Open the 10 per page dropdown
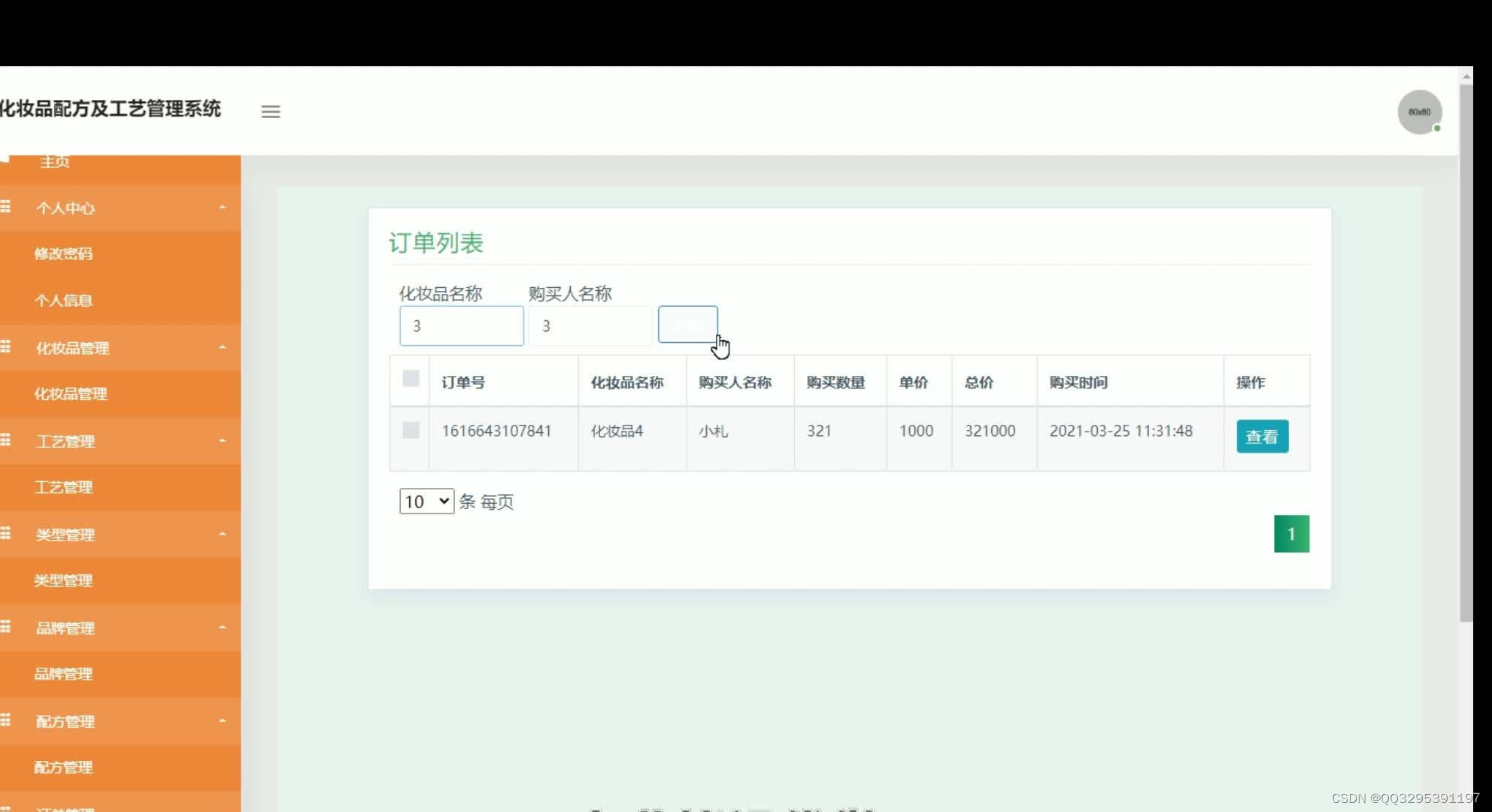Screen dimensions: 1492x812 tap(426, 501)
